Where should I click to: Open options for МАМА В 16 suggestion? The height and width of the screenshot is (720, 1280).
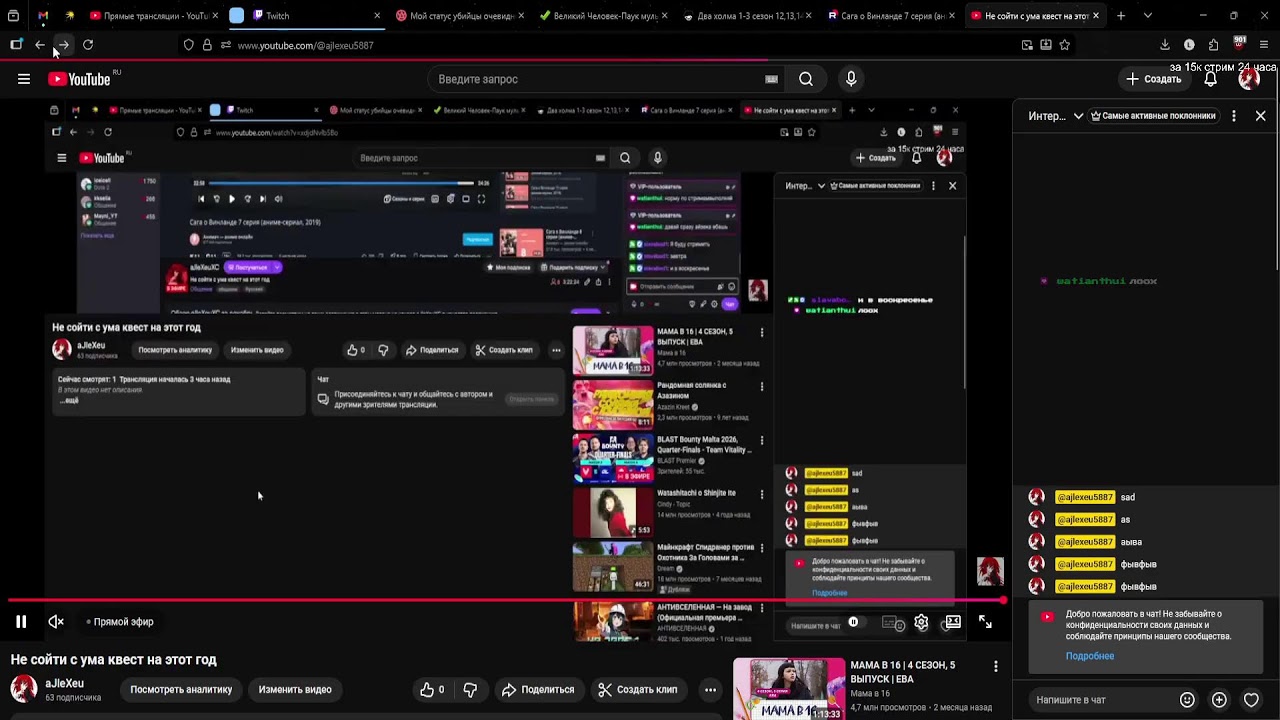click(995, 666)
